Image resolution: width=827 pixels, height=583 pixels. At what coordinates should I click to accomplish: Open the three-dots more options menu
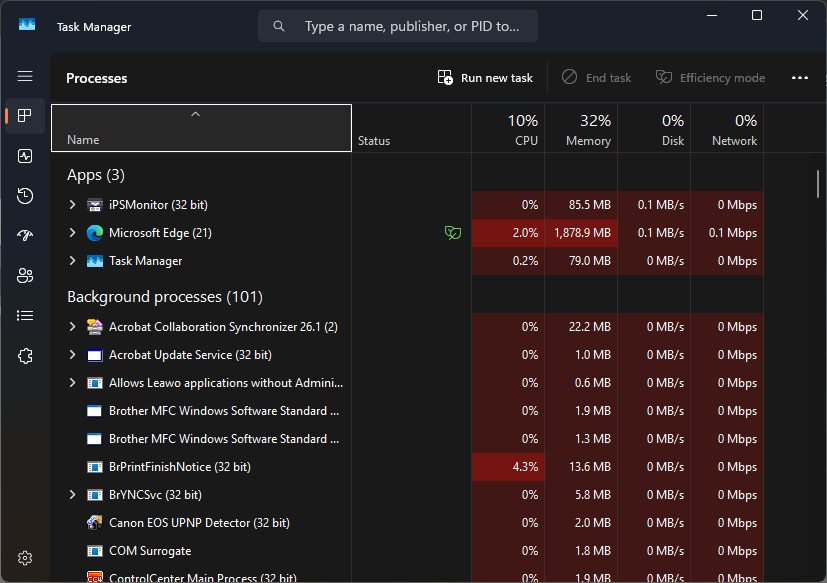click(x=800, y=78)
